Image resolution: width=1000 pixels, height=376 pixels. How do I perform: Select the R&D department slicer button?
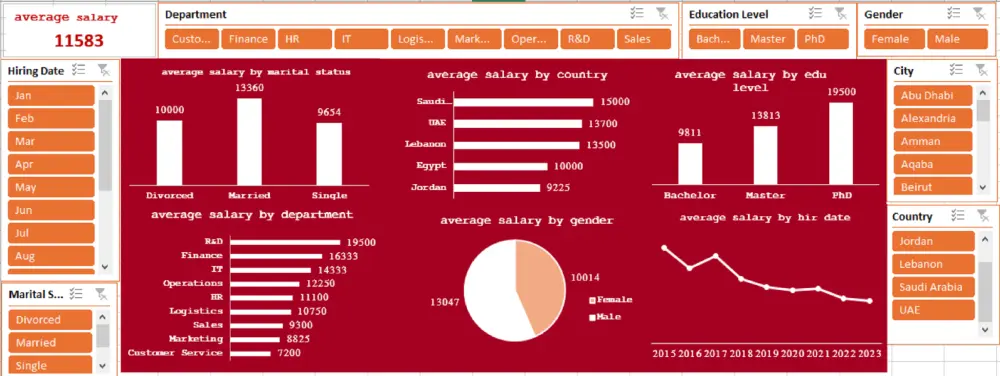(587, 39)
